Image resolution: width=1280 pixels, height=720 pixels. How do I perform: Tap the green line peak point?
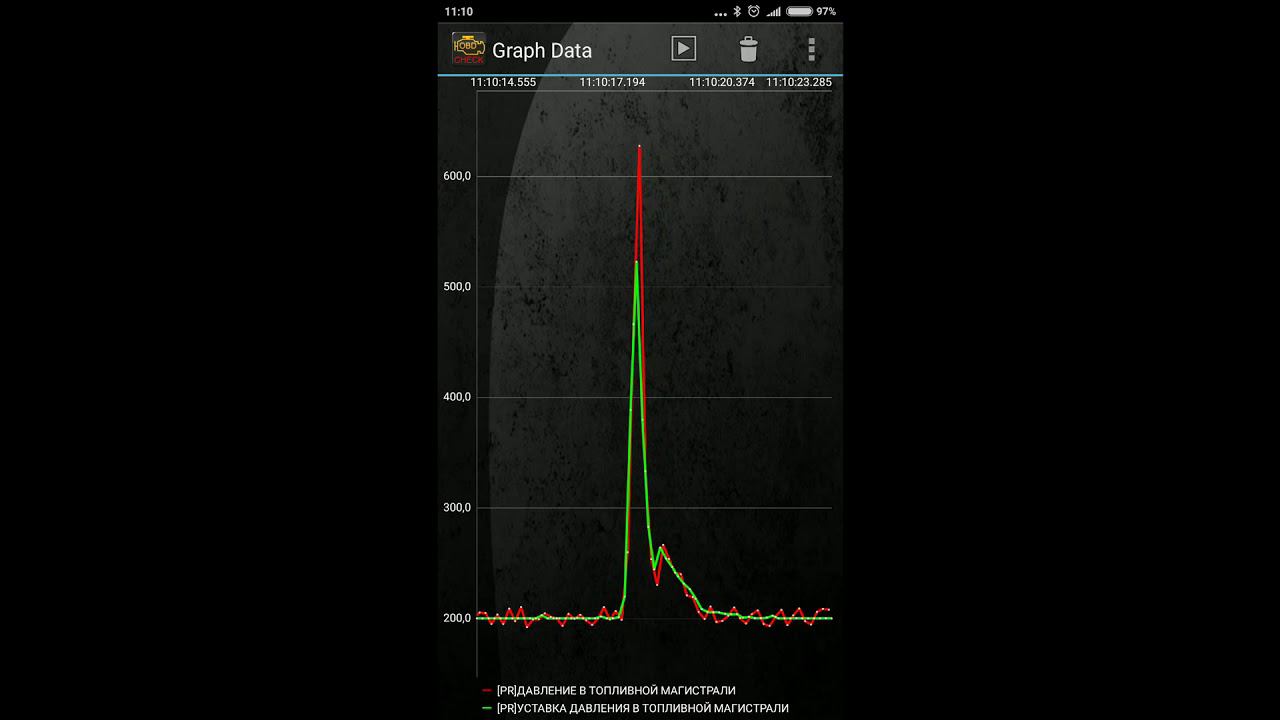pos(636,262)
